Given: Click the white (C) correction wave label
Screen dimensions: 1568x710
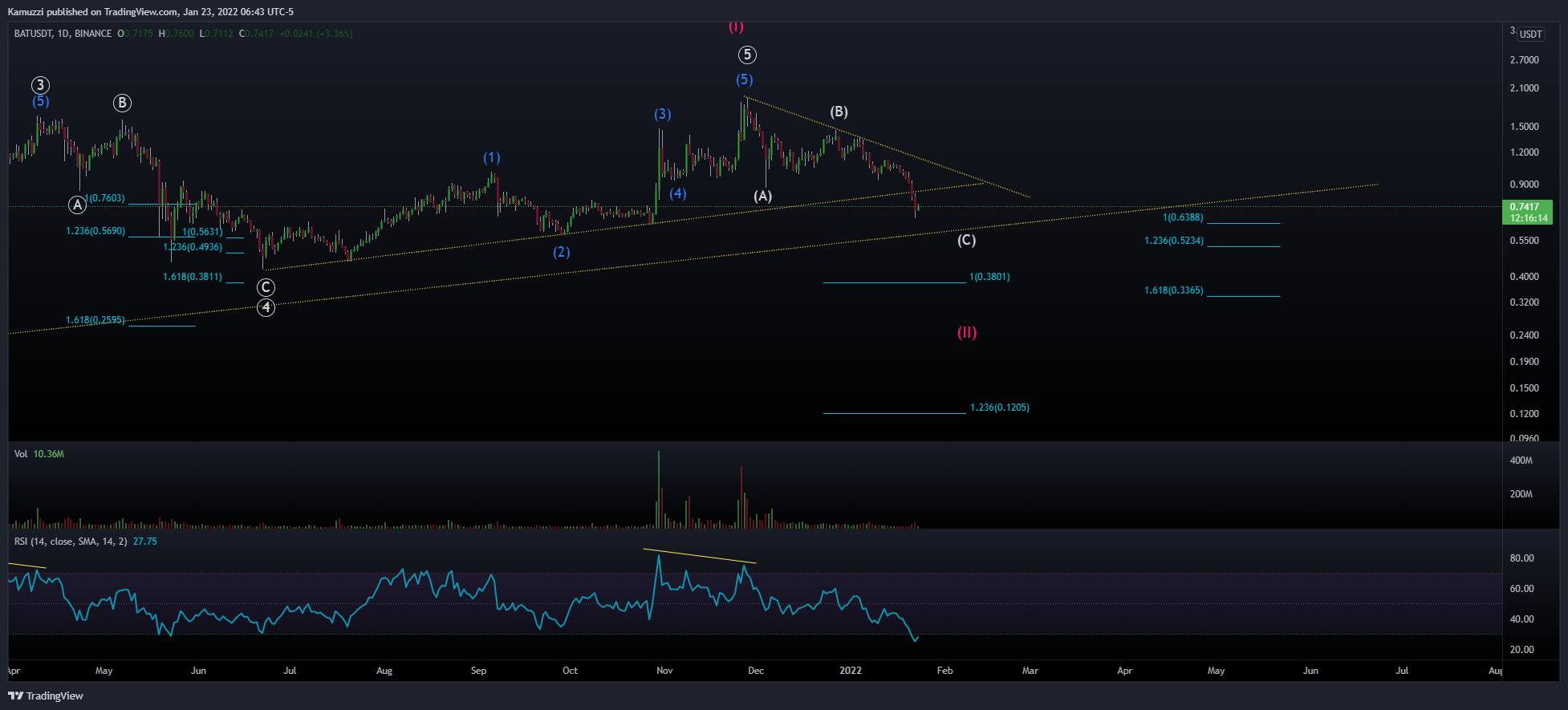Looking at the screenshot, I should coord(967,240).
